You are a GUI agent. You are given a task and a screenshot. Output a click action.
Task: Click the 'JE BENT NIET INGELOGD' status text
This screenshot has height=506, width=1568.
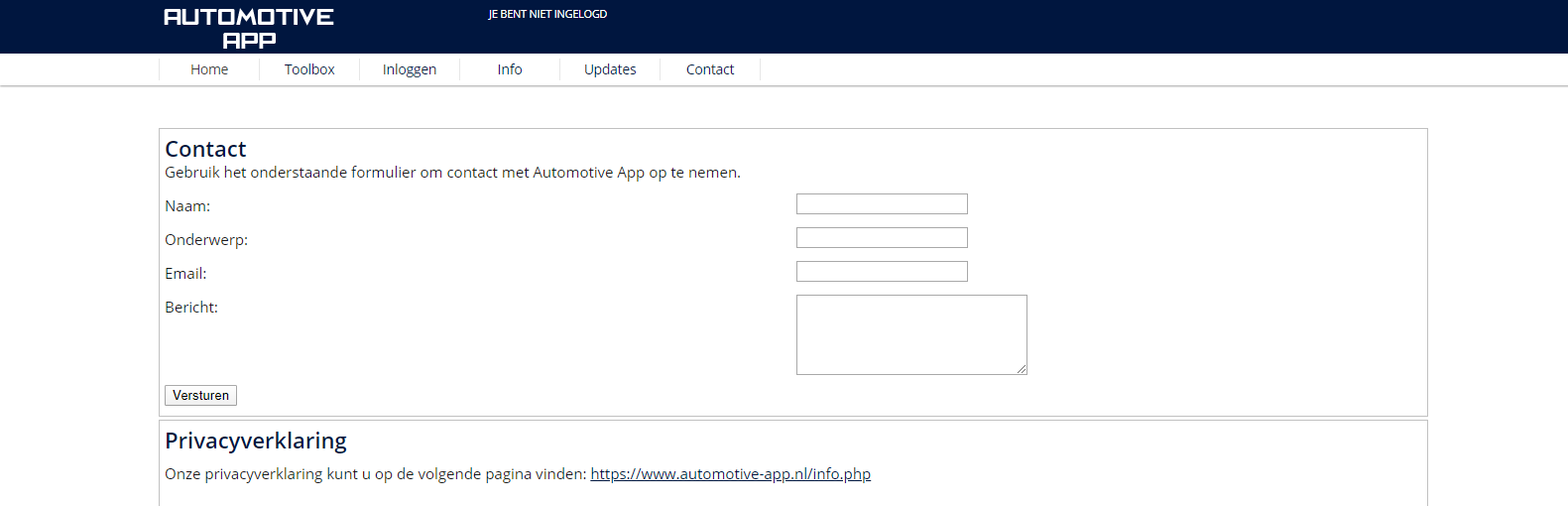[x=547, y=14]
